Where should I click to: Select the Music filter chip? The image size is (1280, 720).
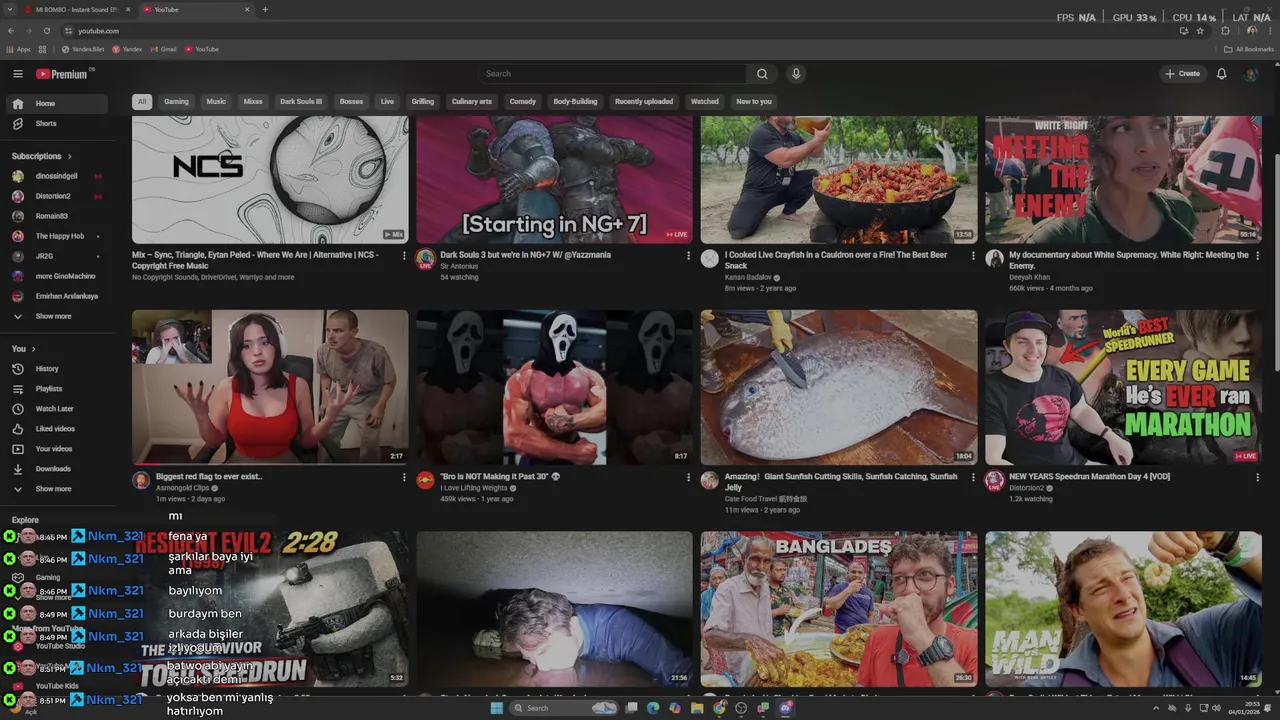pyautogui.click(x=216, y=102)
